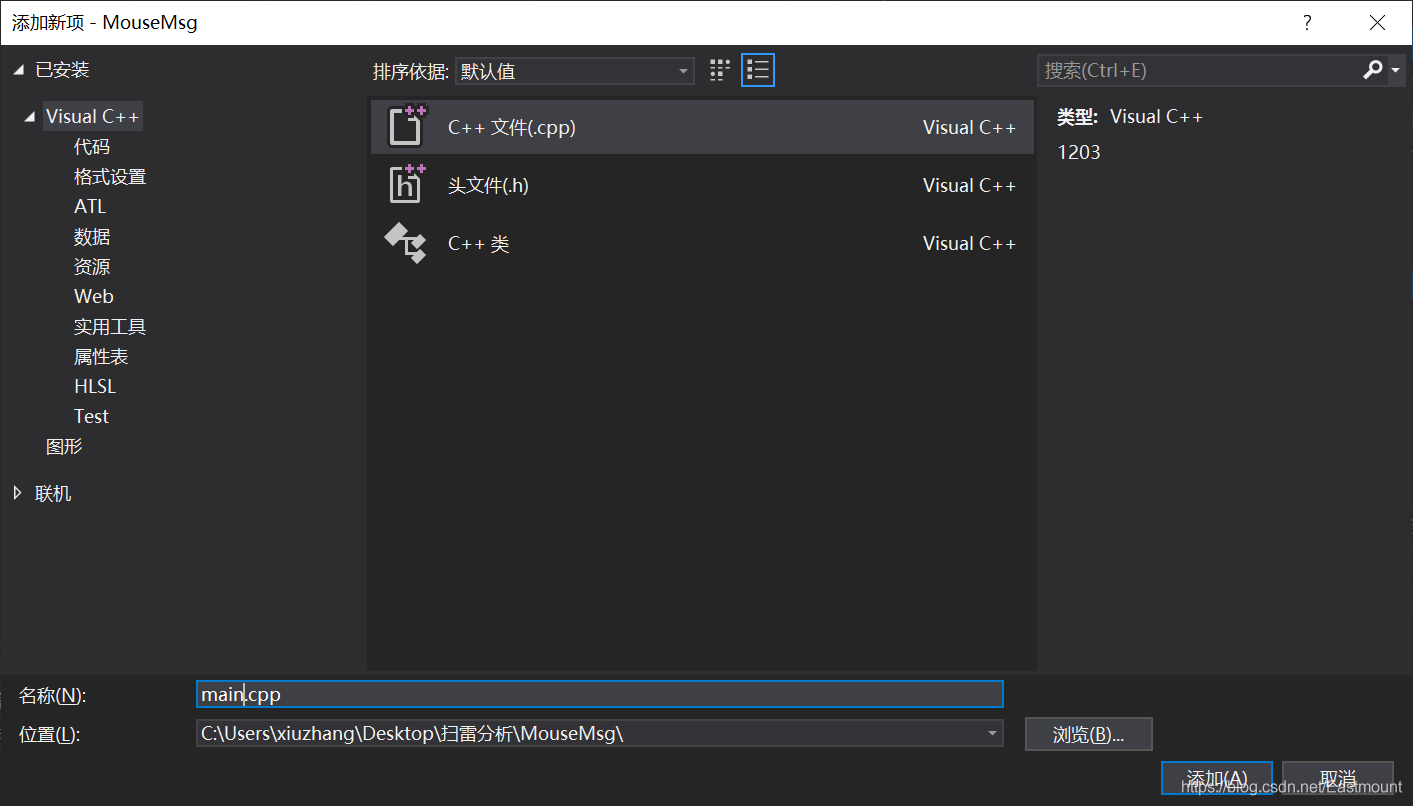
Task: Click 'Visual C++' label in 头文件 row
Action: click(x=969, y=185)
